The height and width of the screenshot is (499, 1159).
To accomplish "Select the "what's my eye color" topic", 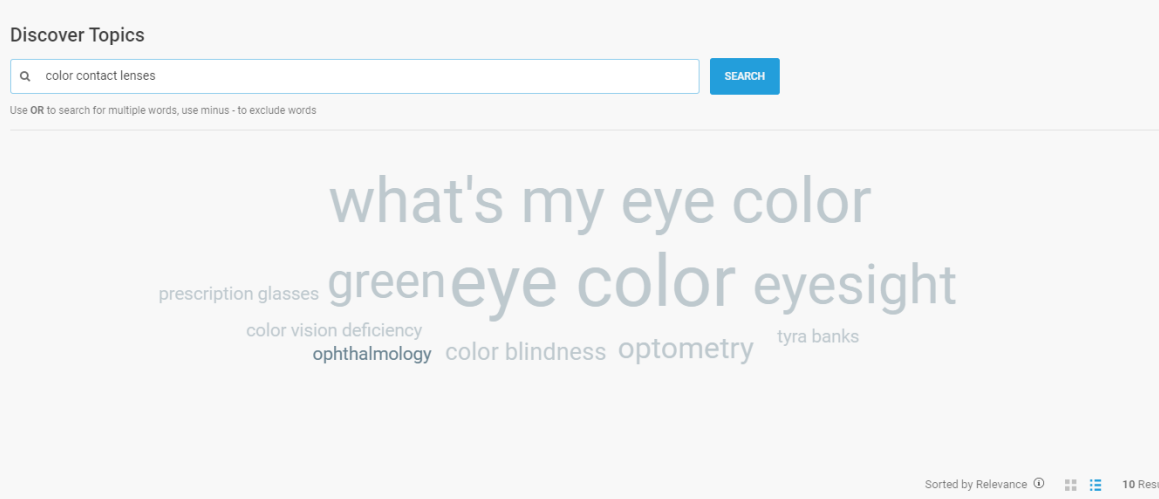I will pyautogui.click(x=600, y=202).
